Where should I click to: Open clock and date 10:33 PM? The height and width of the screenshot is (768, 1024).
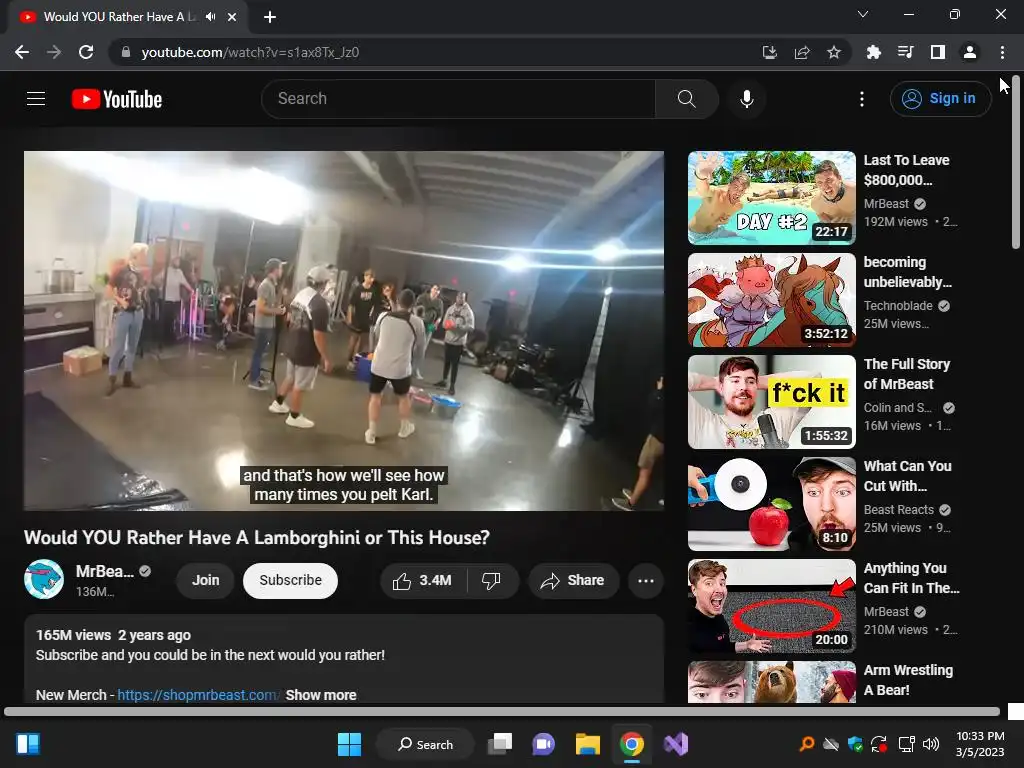point(980,744)
